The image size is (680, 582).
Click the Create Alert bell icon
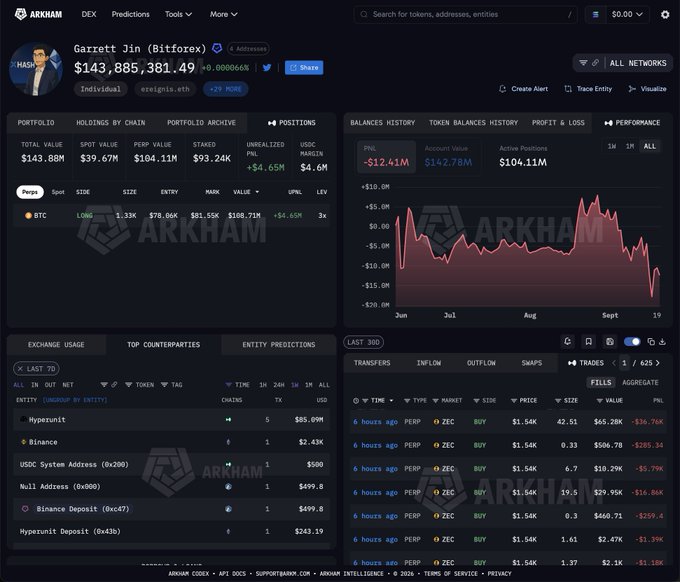pos(503,89)
